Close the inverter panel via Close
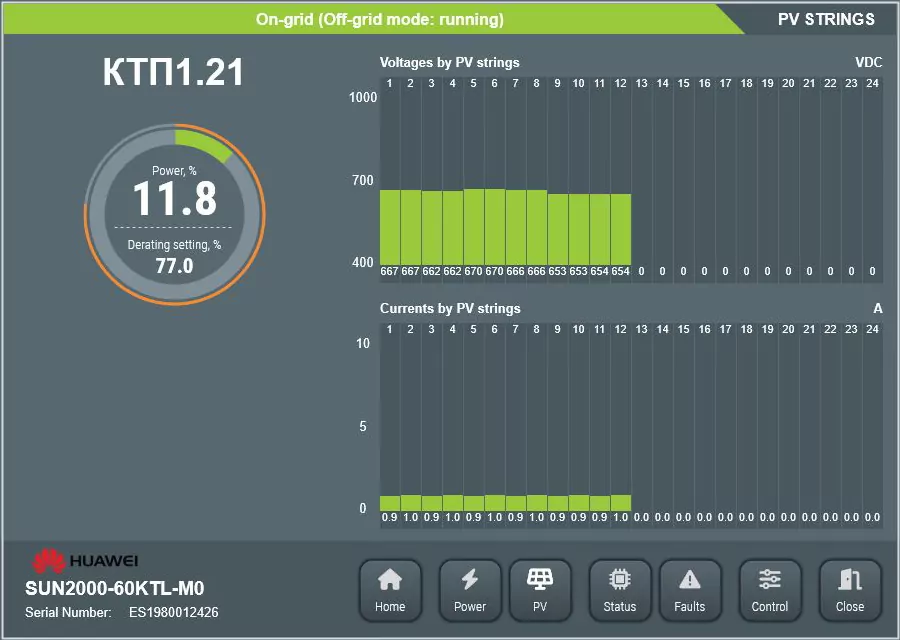Screen dimensions: 900x640 [x=850, y=591]
